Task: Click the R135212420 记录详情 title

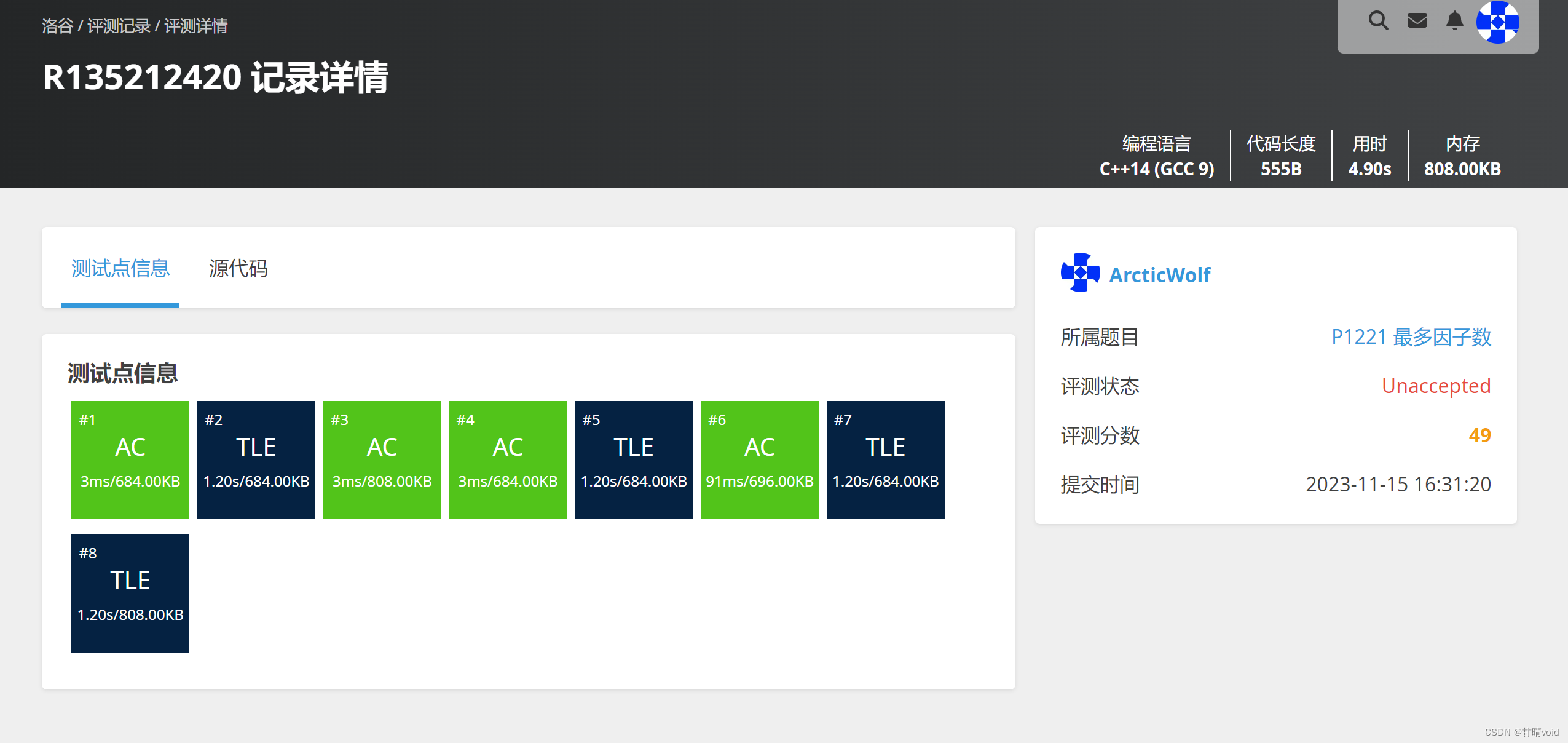Action: pos(215,77)
